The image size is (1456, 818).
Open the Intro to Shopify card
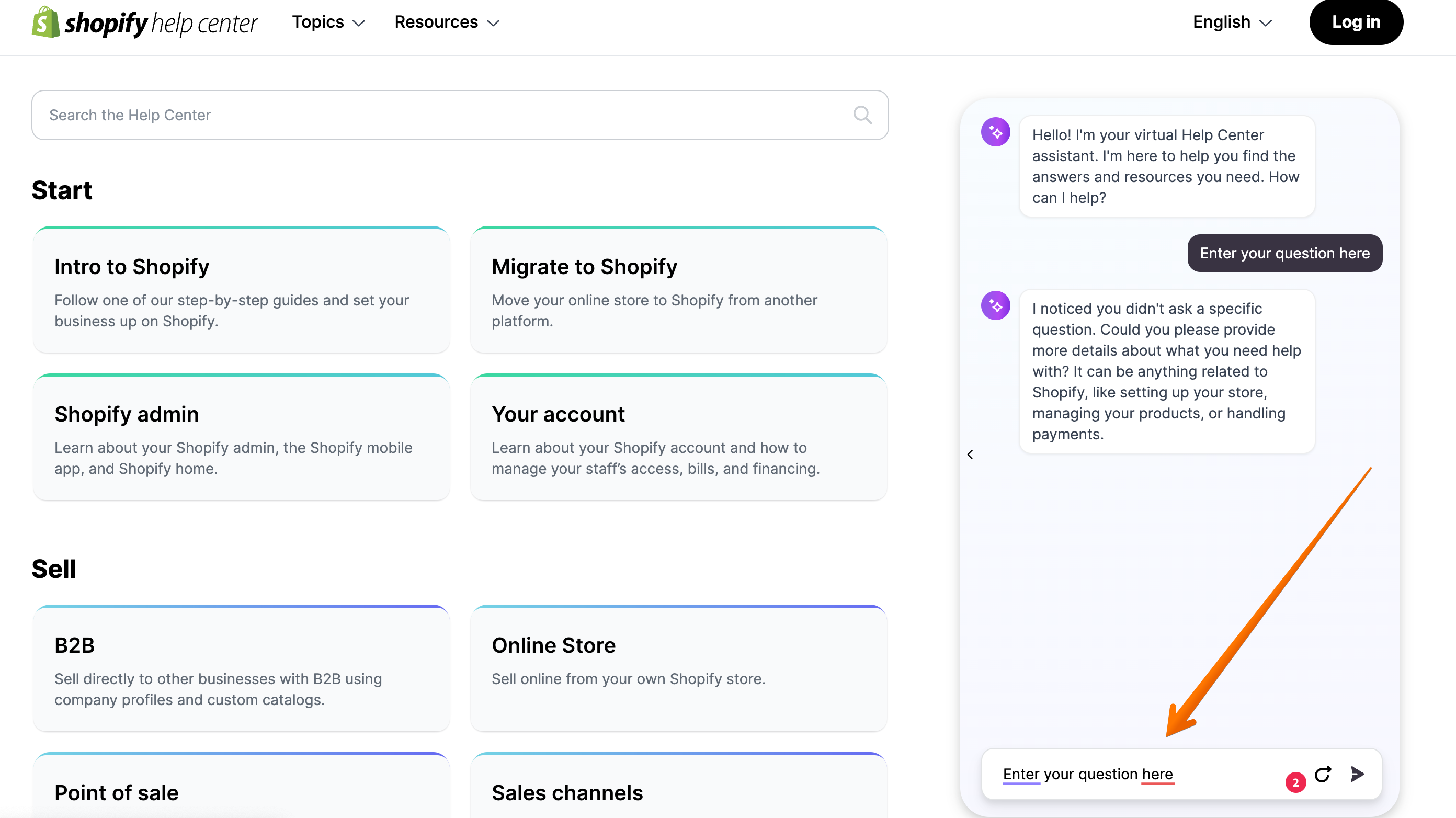tap(241, 290)
